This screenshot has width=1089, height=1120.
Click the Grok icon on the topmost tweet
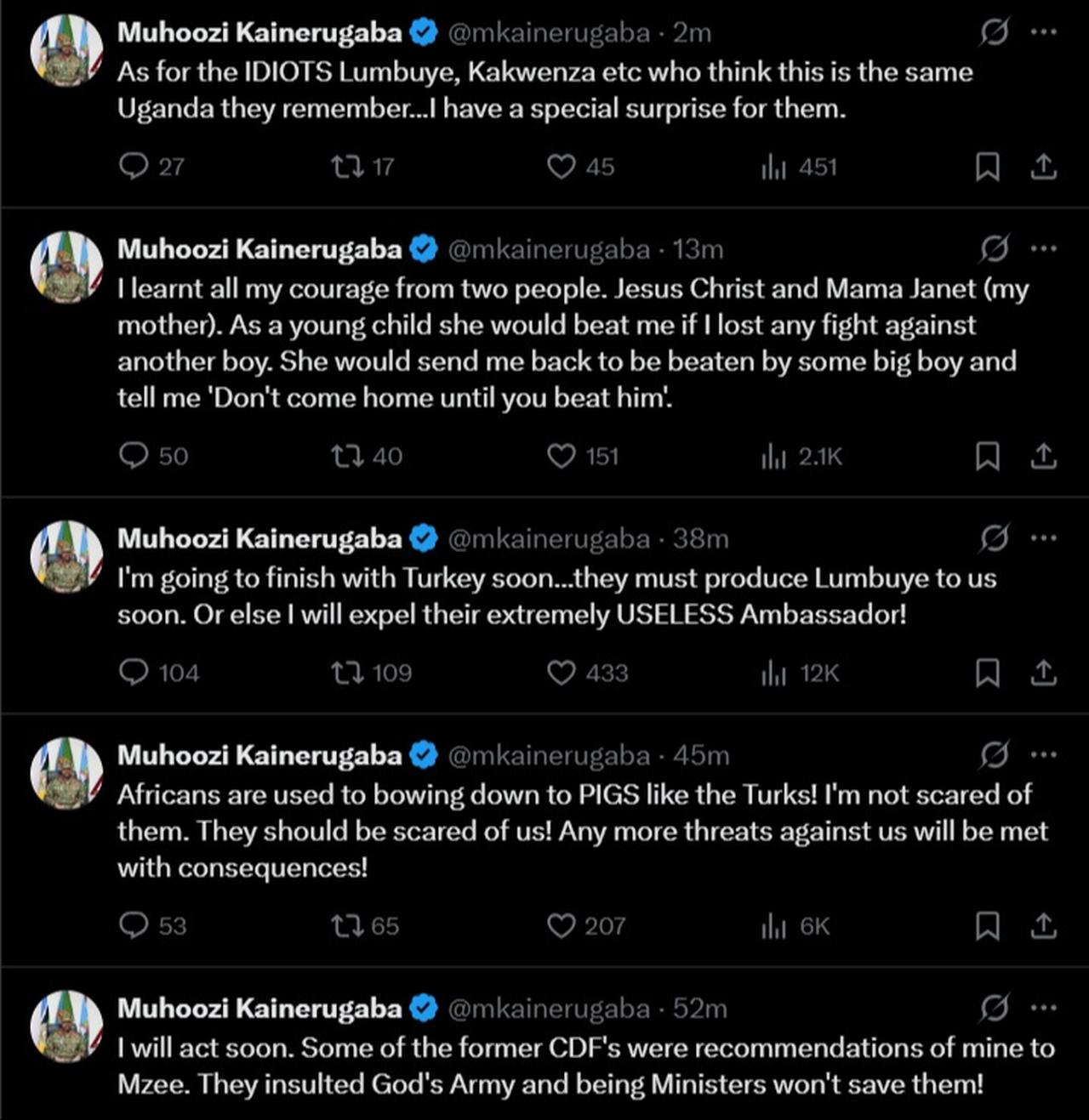[994, 32]
